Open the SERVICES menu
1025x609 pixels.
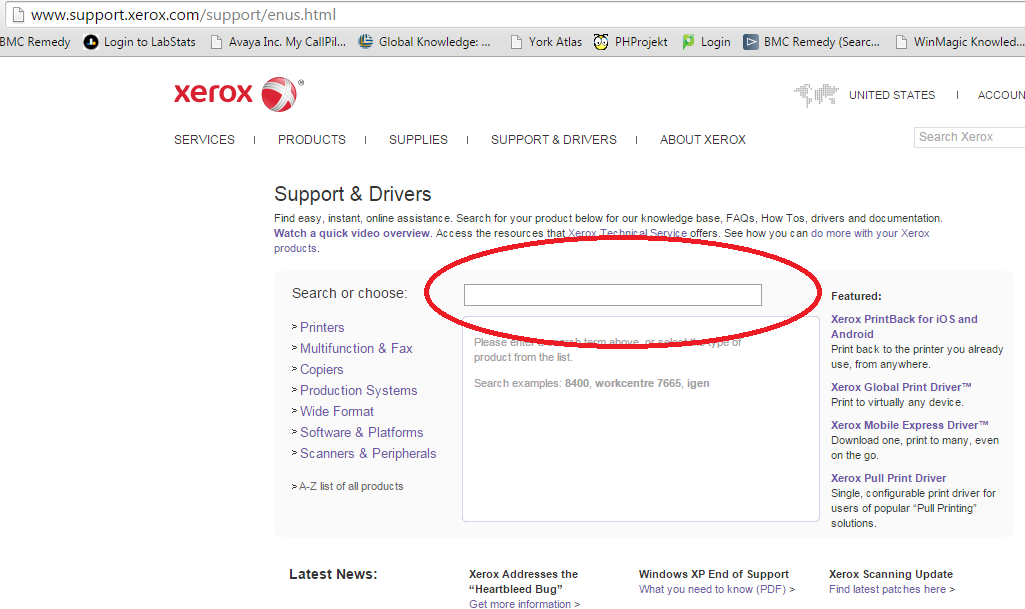tap(204, 140)
